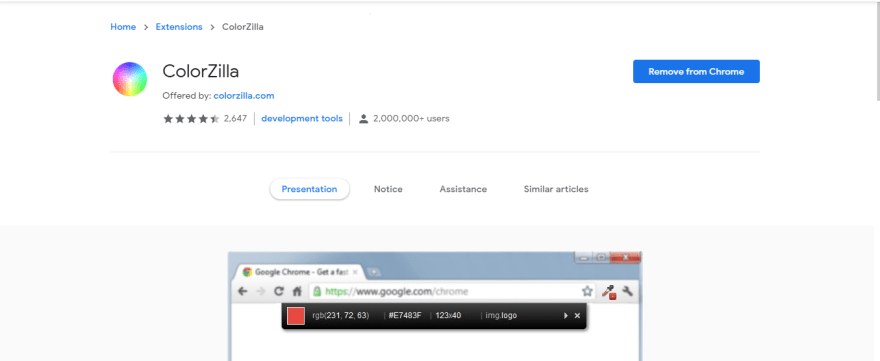Click the home icon in screenshot browser
The height and width of the screenshot is (361, 880).
pyautogui.click(x=297, y=291)
